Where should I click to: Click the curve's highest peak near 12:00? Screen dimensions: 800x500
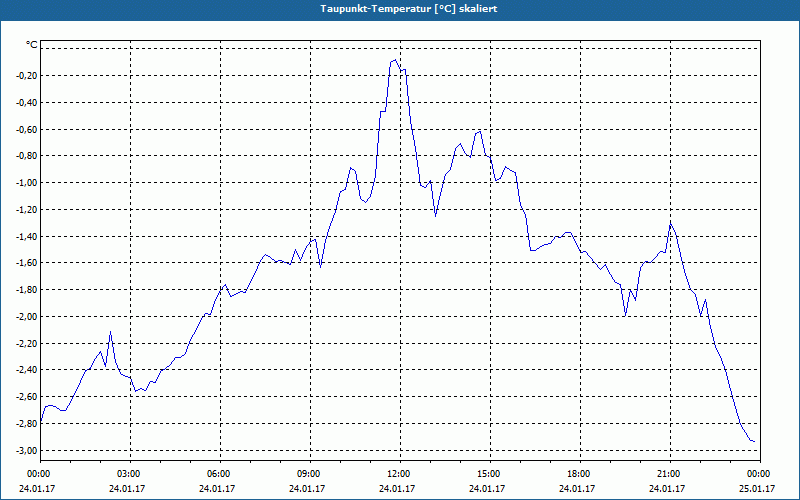(395, 60)
